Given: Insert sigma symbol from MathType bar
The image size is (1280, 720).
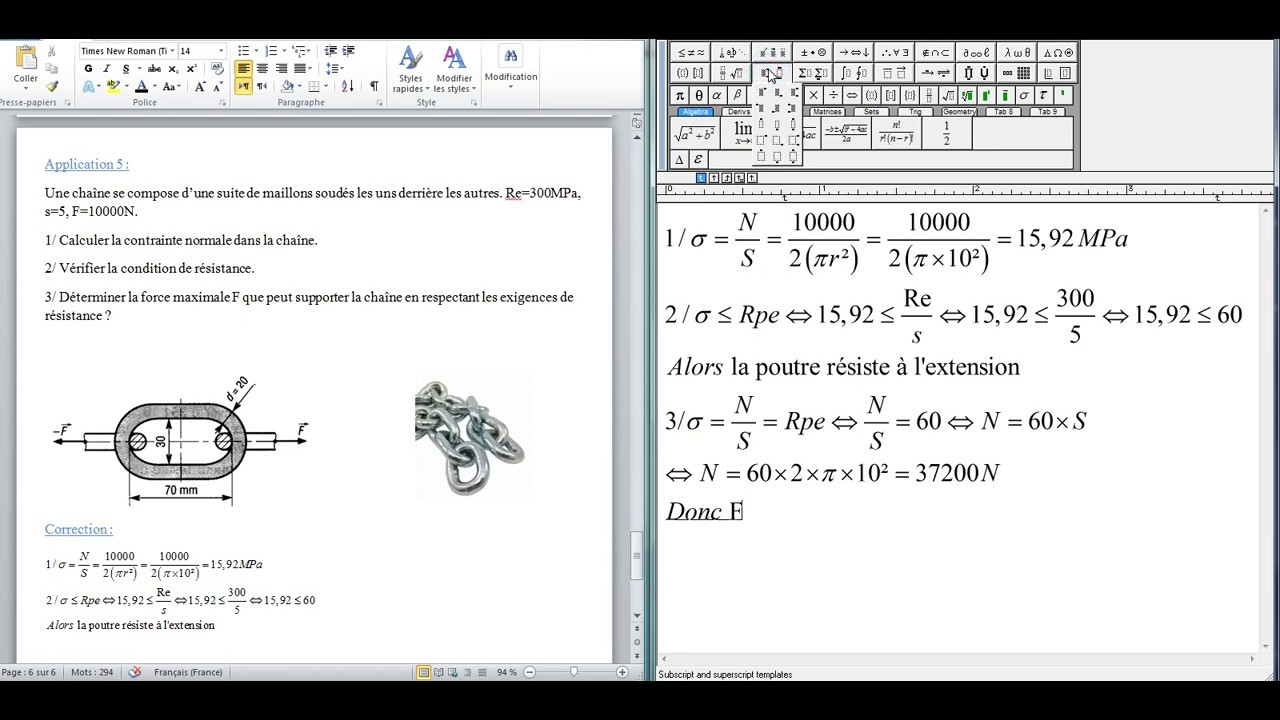Looking at the screenshot, I should pyautogui.click(x=1024, y=96).
